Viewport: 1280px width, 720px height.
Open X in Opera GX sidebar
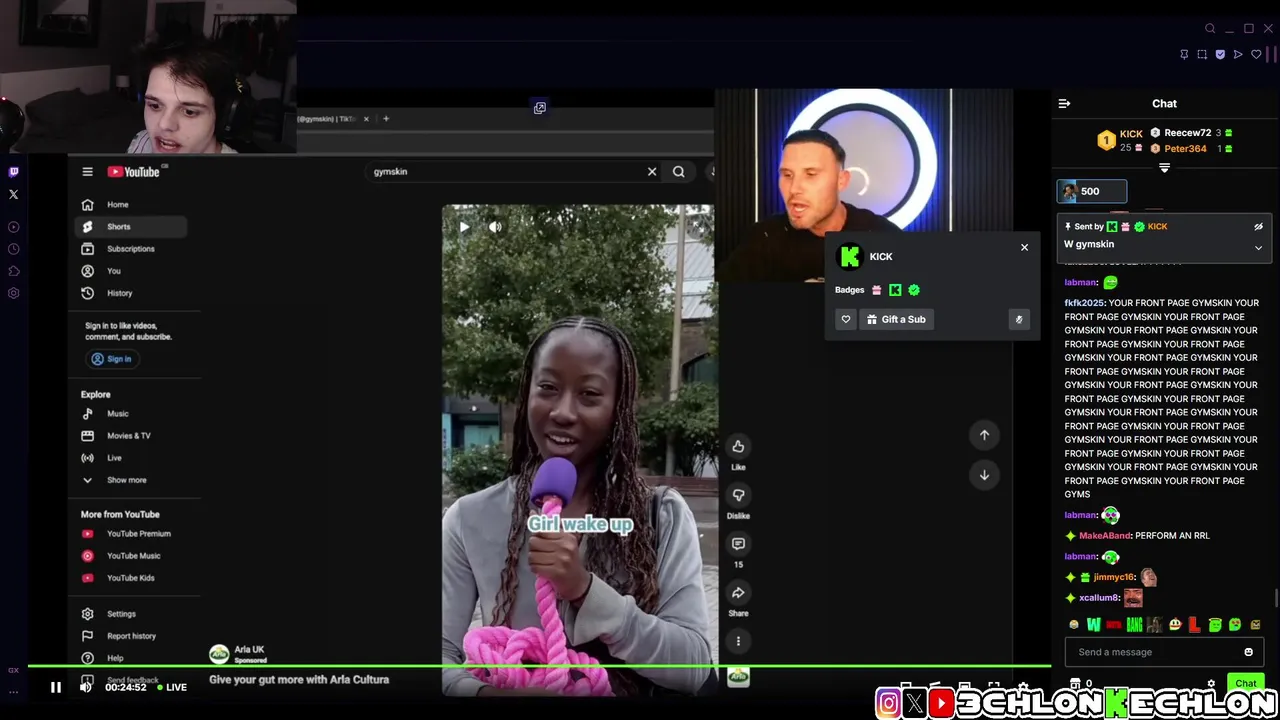(x=13, y=194)
